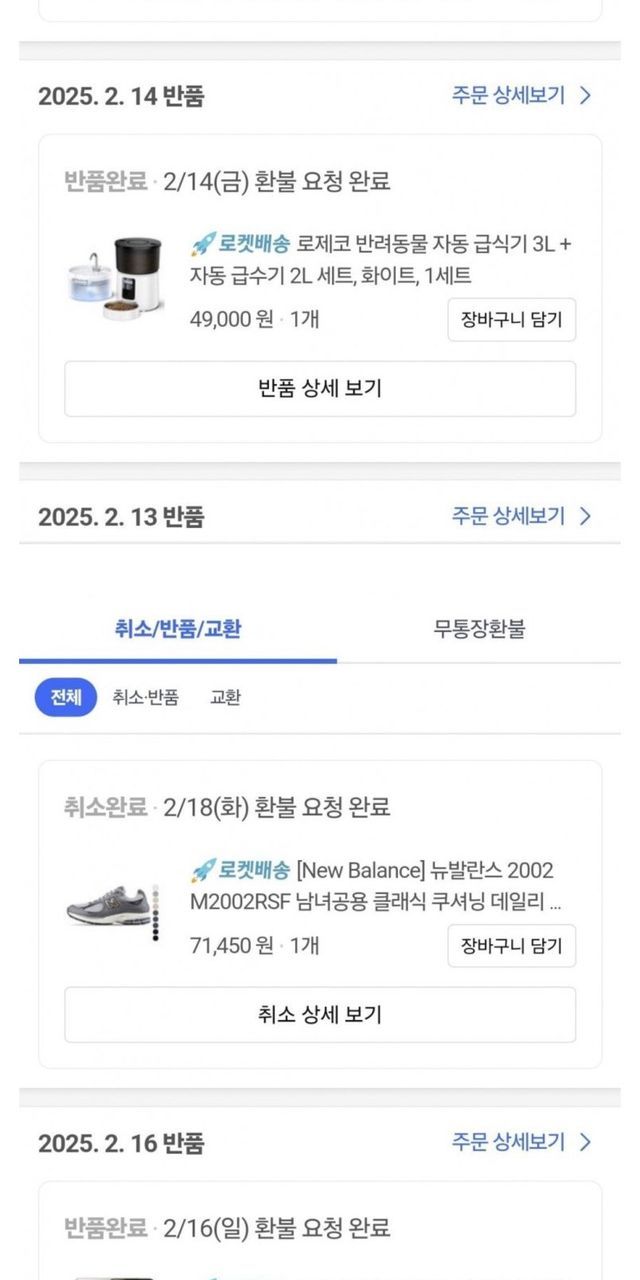This screenshot has height=1280, width=640.
Task: Switch to the 무통장환불 tab
Action: coord(479,629)
